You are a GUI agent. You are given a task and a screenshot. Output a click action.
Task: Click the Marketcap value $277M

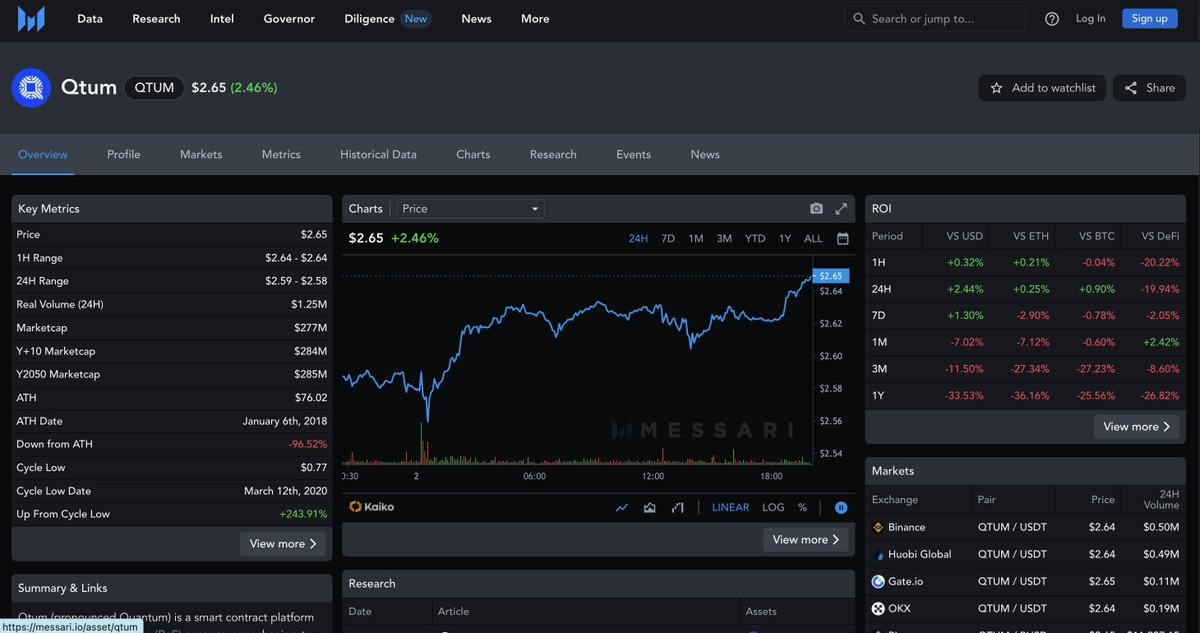click(x=309, y=328)
